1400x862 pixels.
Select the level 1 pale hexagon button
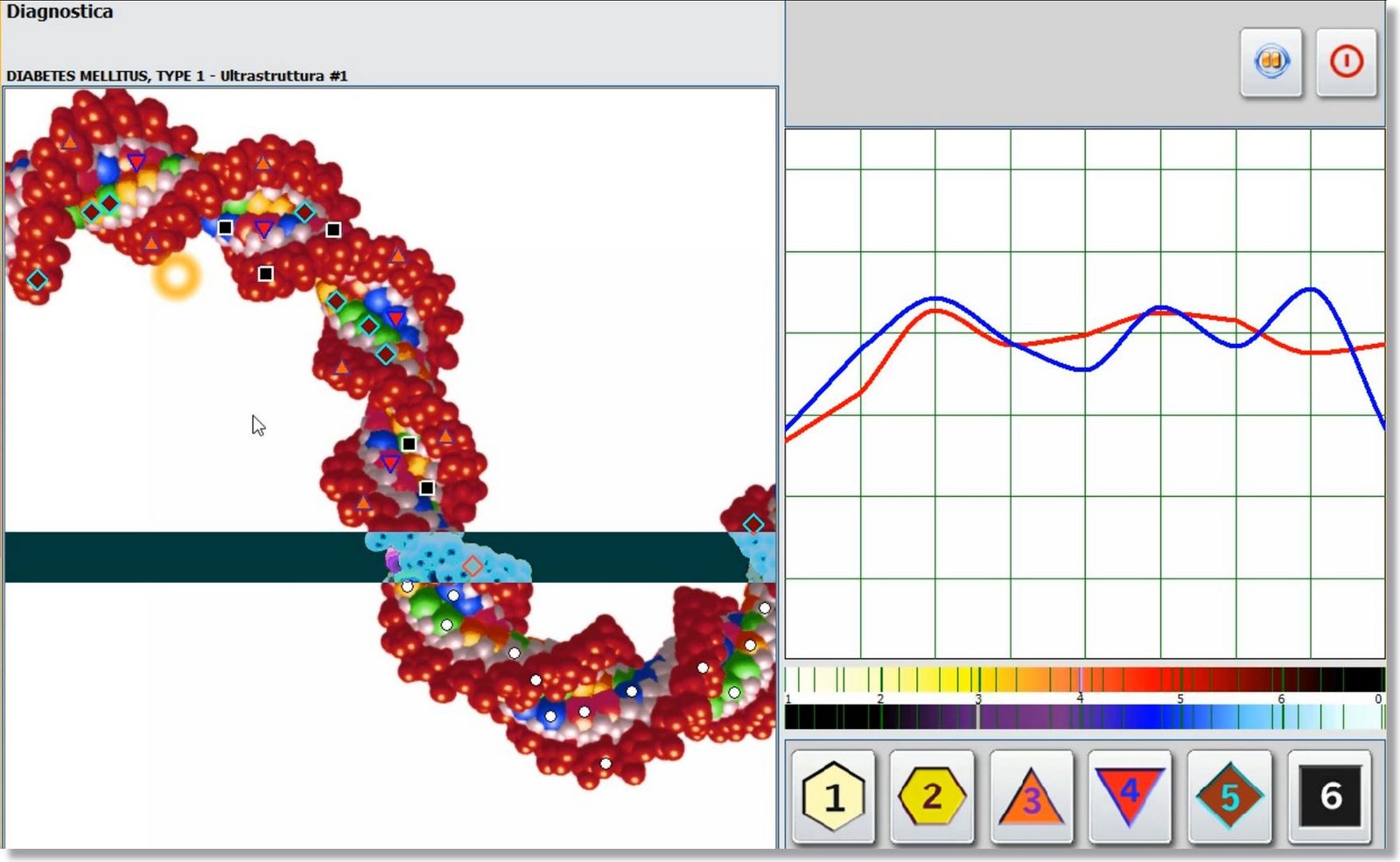tap(834, 796)
